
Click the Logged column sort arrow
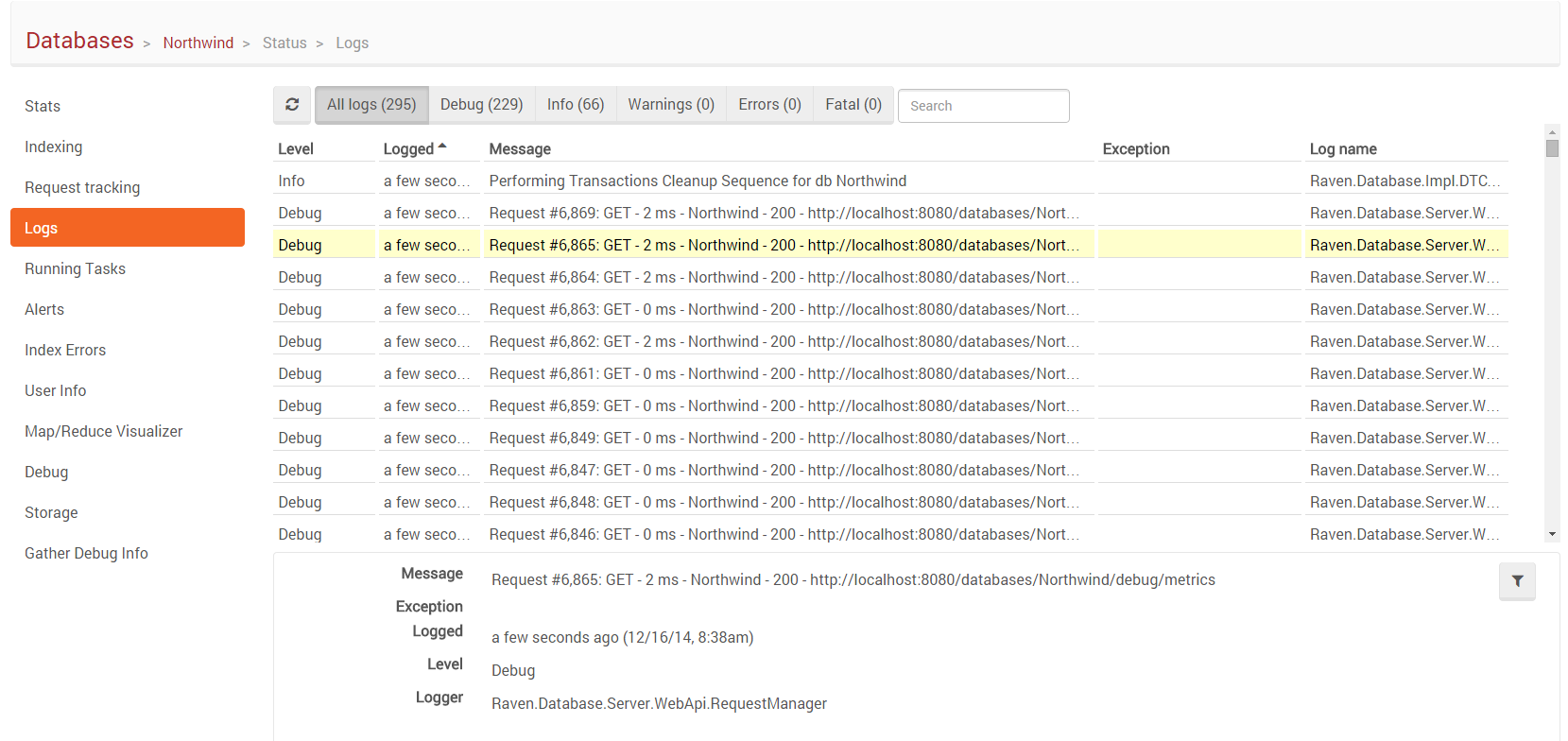[x=441, y=147]
